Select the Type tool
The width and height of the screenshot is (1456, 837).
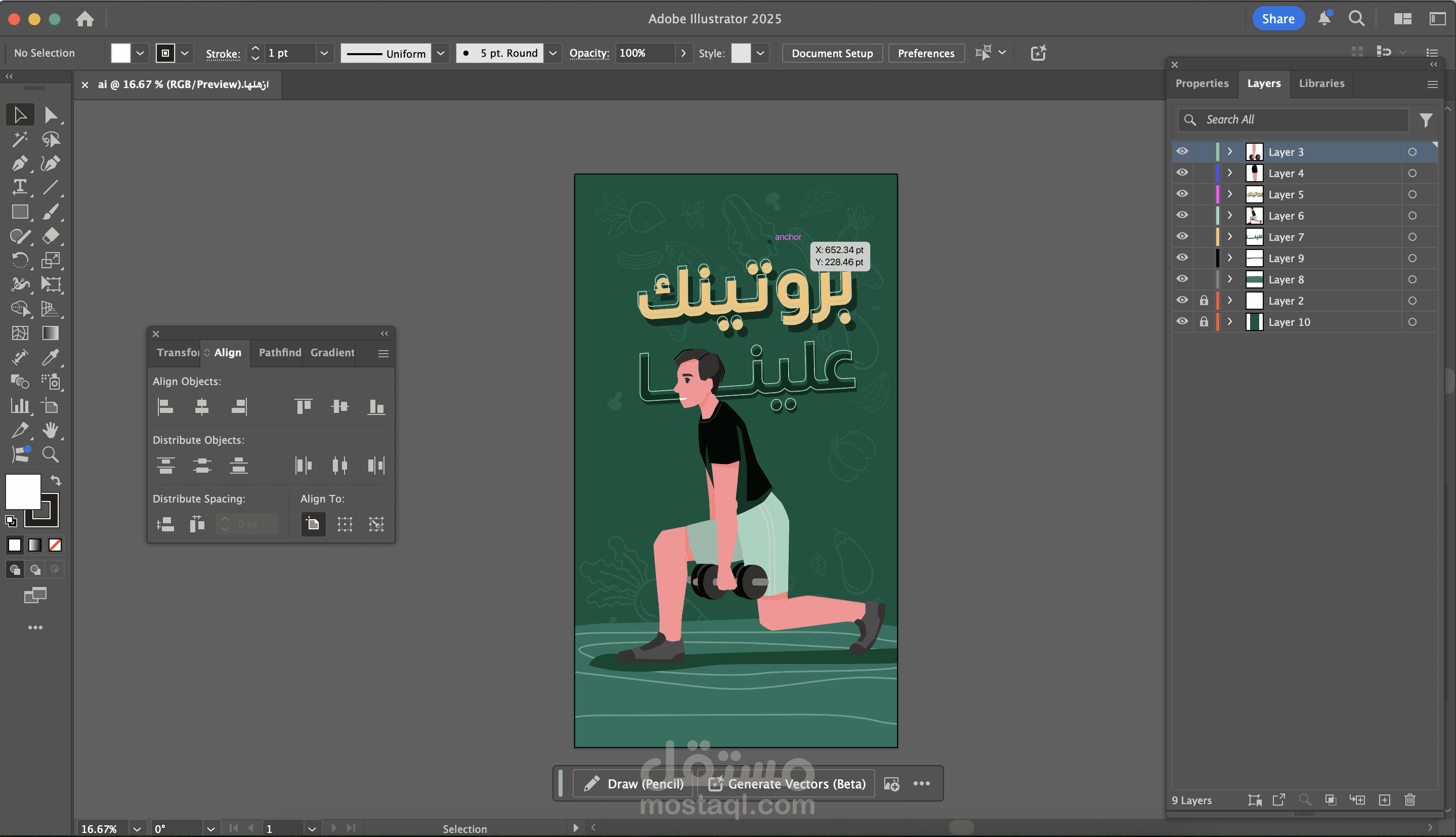(20, 187)
